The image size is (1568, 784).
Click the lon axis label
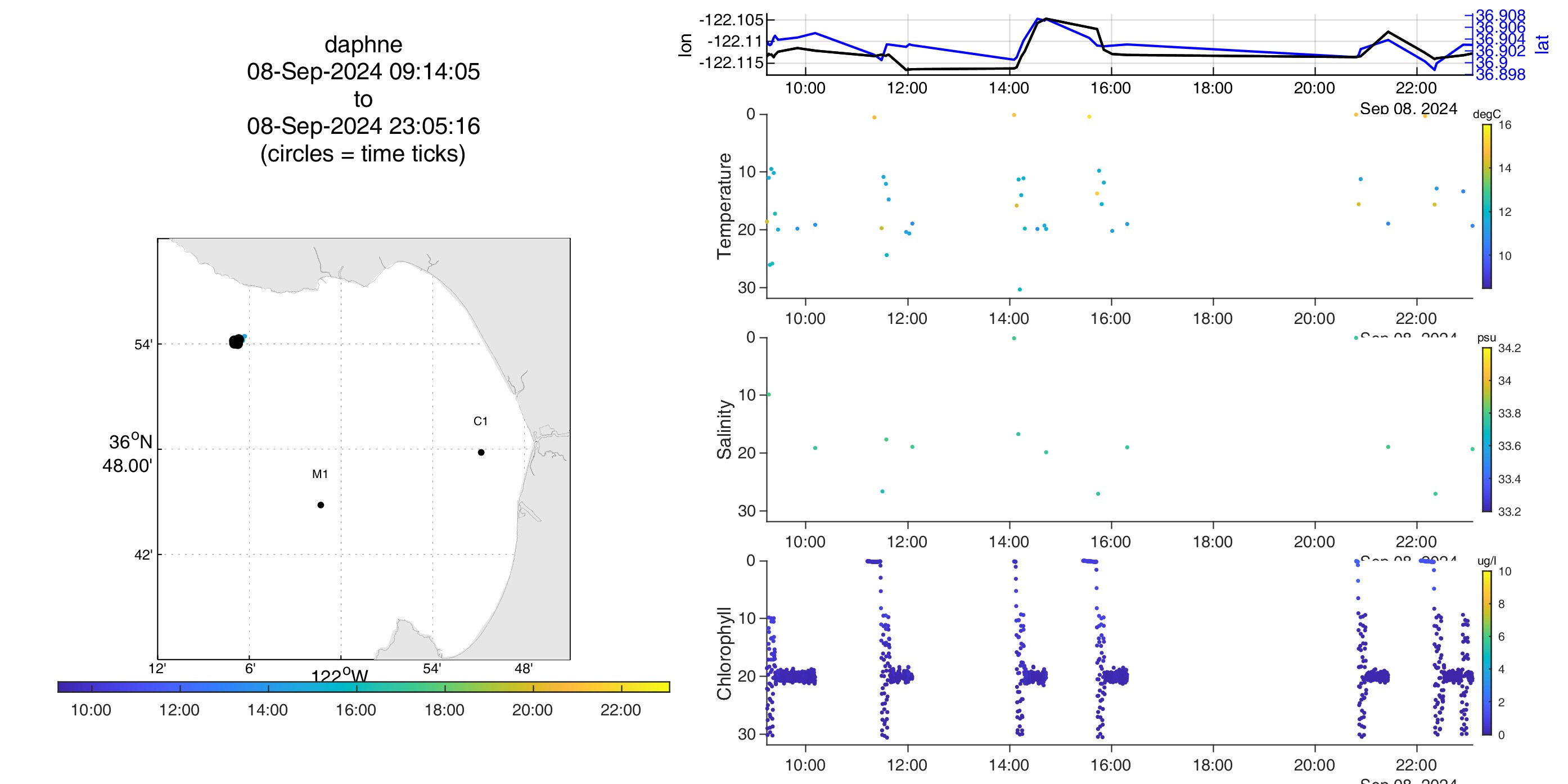[686, 45]
